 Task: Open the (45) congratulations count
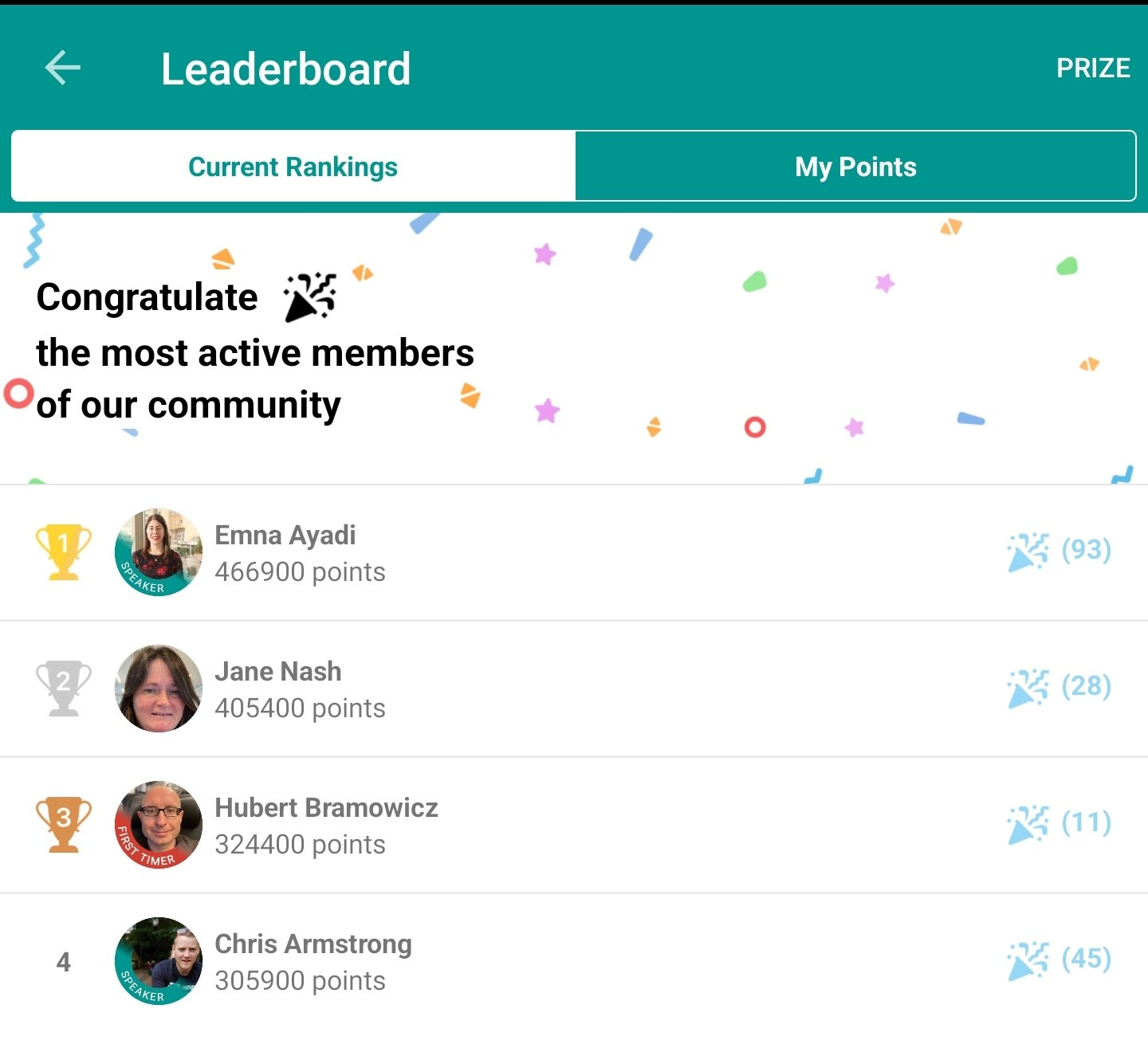1087,959
